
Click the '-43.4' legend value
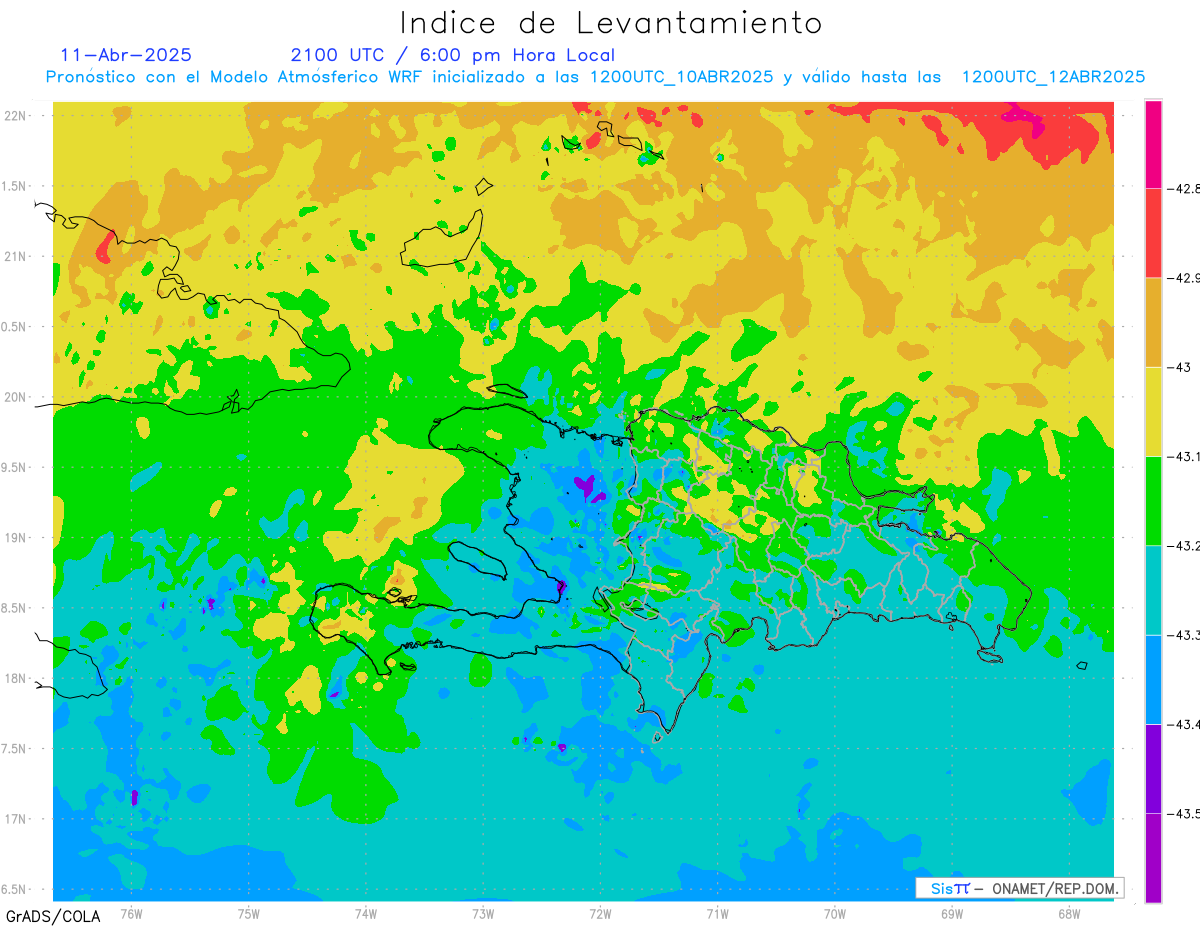click(x=1184, y=723)
